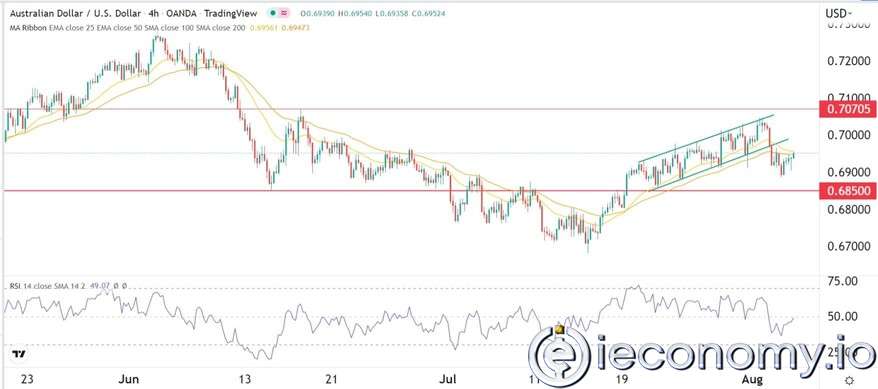This screenshot has height=389, width=878.
Task: Click the 13 date label on the time axis
Action: point(244,379)
